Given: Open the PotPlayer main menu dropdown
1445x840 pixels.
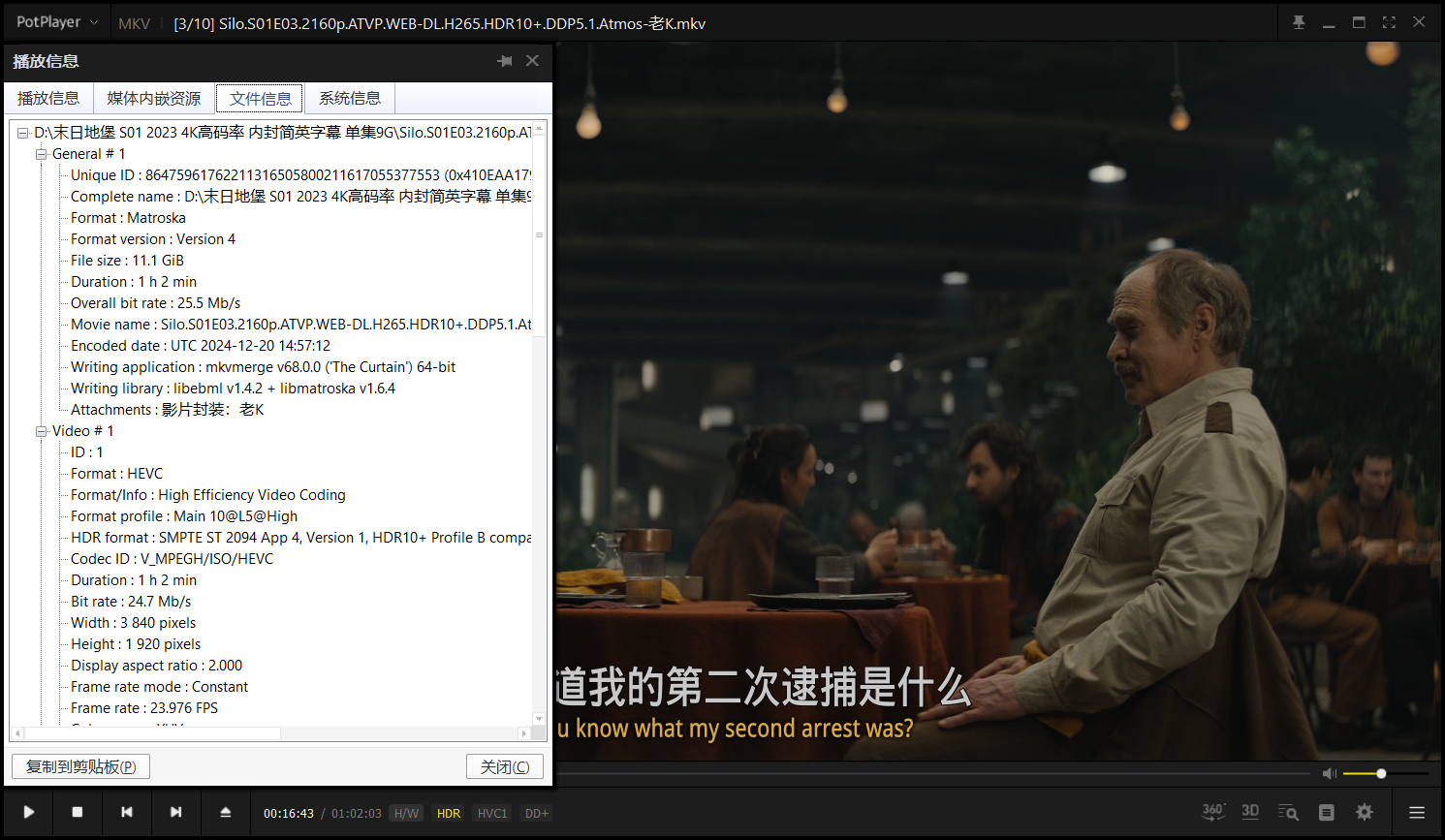Looking at the screenshot, I should click(57, 22).
